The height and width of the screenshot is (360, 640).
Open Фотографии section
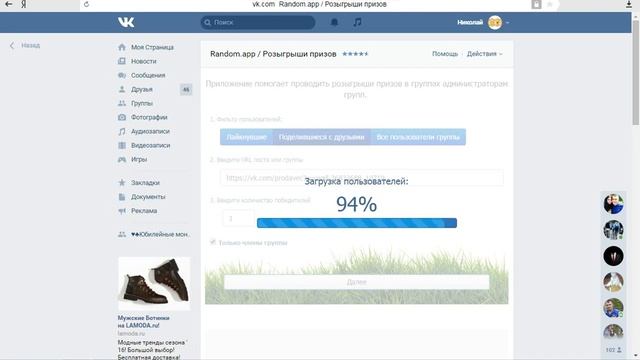coord(149,117)
